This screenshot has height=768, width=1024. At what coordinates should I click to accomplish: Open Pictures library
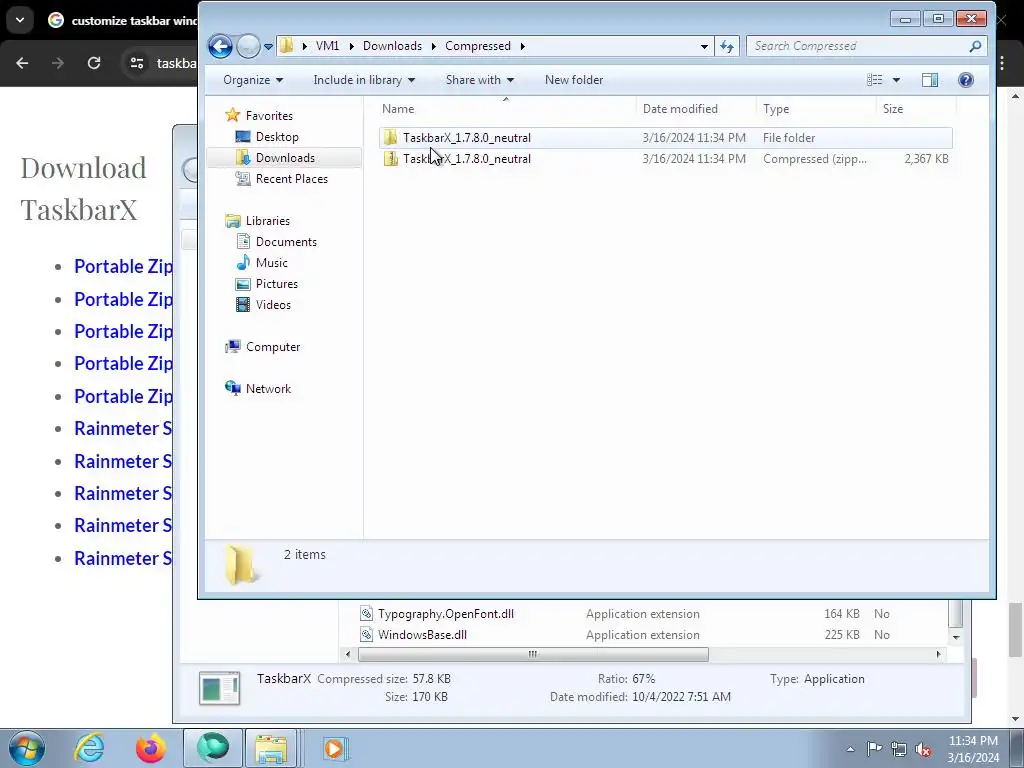click(x=277, y=283)
